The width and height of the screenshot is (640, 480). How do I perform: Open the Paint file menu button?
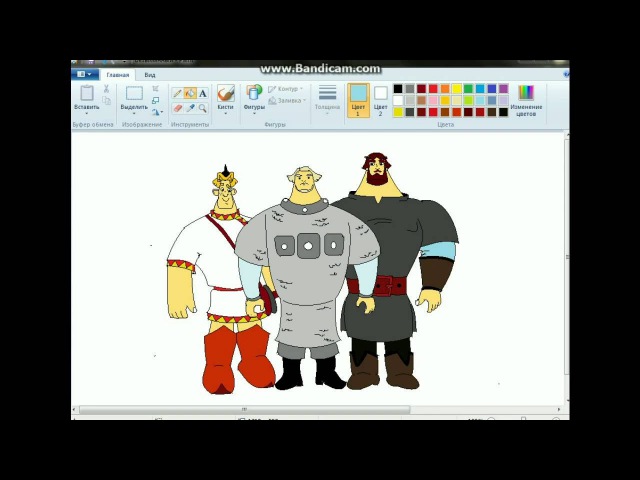(x=85, y=74)
